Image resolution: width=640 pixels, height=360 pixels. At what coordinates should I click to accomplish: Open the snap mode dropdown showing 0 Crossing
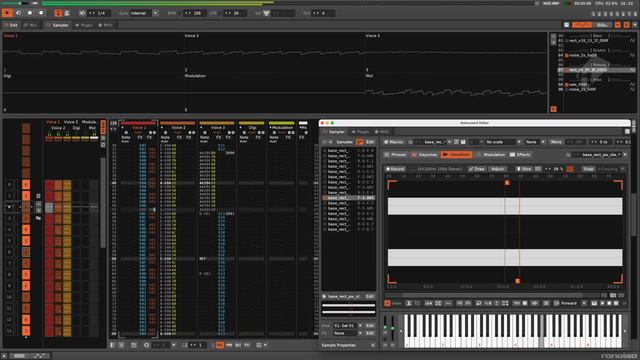611,169
